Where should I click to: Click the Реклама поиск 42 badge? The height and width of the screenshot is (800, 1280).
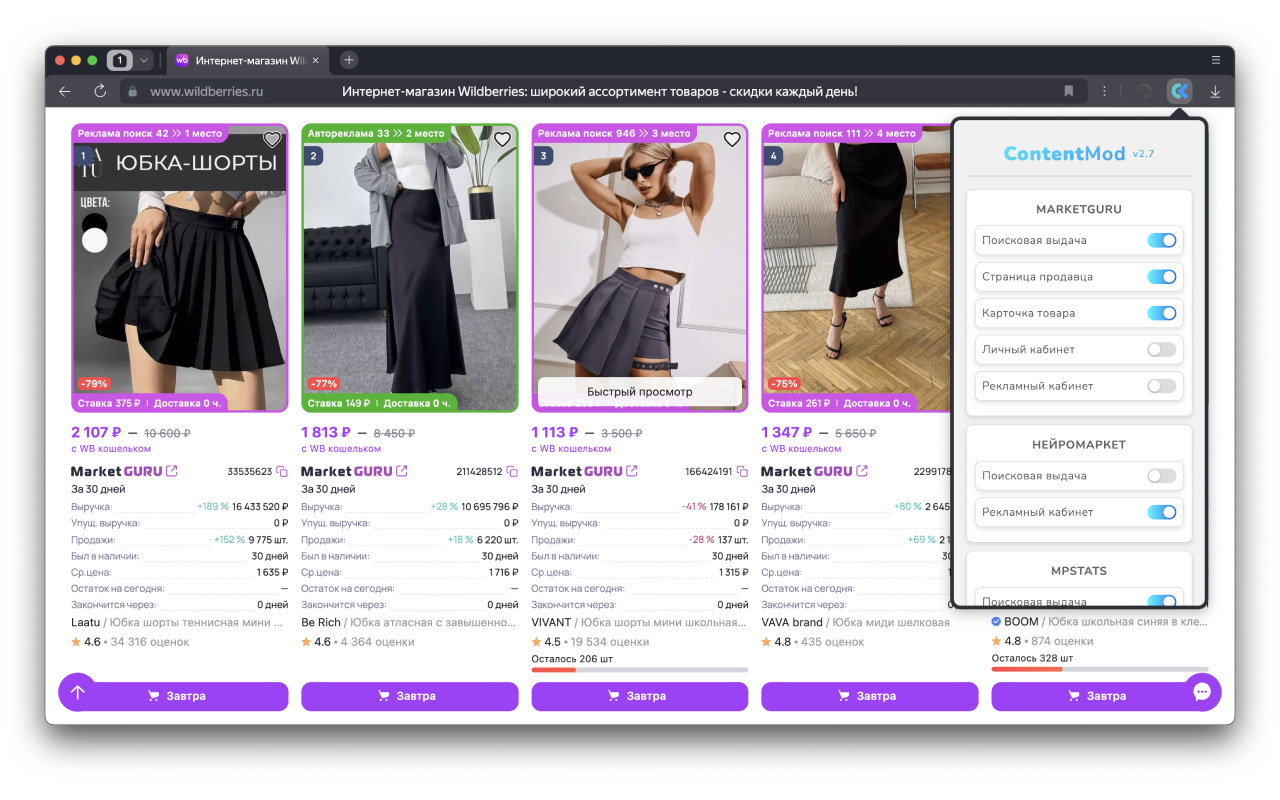[150, 133]
